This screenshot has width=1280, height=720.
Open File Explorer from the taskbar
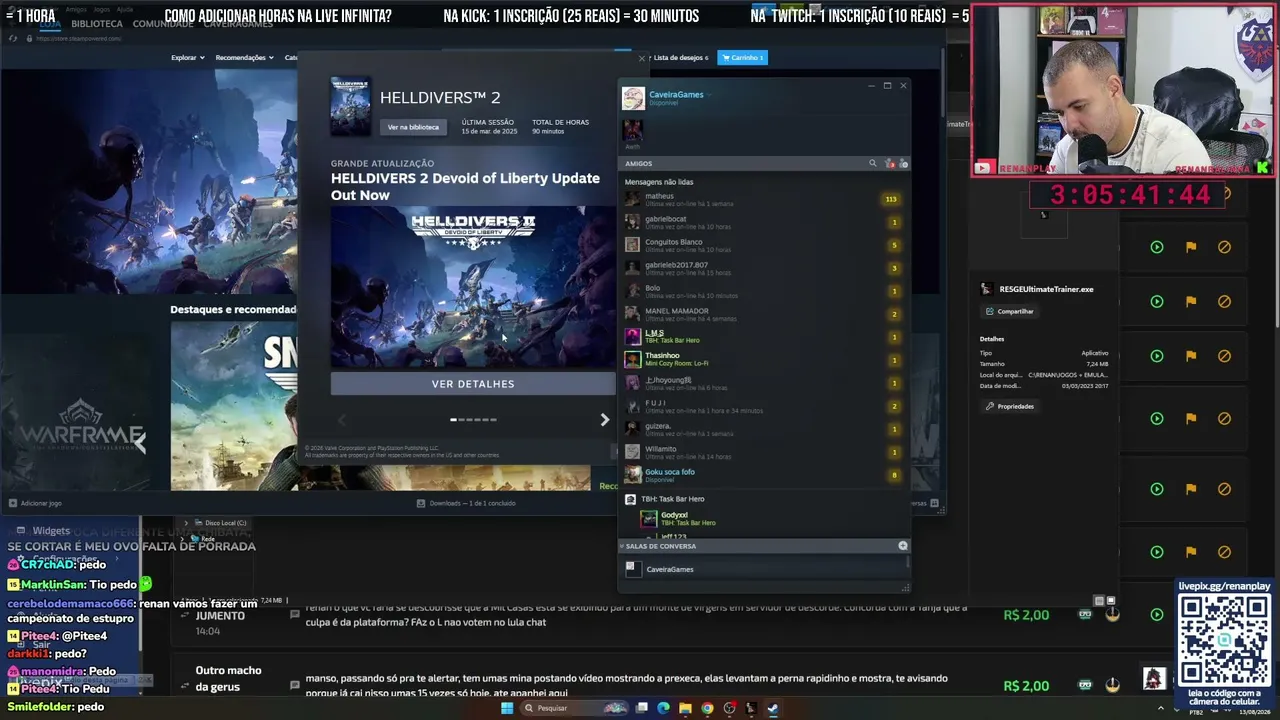click(x=685, y=708)
